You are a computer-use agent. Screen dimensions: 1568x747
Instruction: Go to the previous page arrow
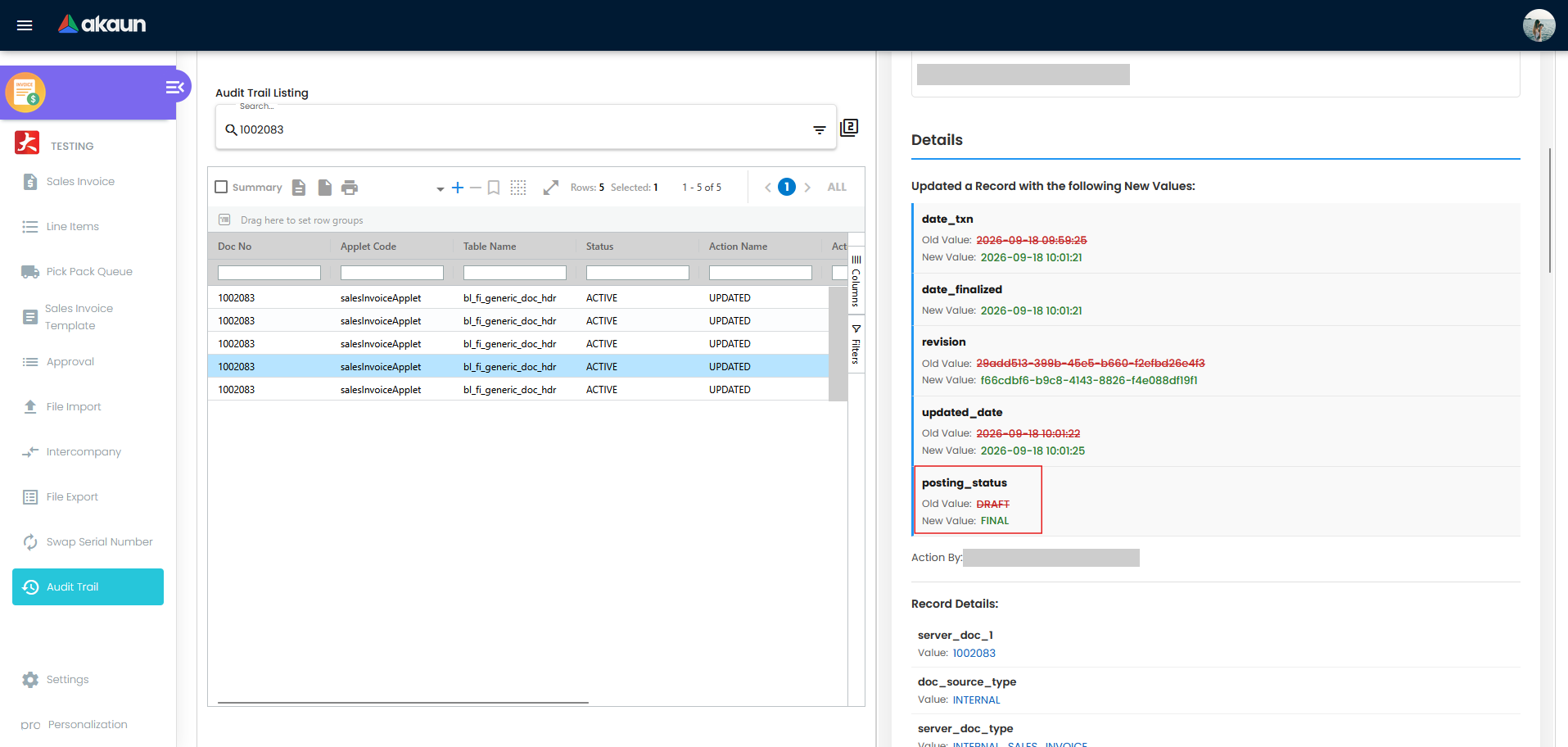pyautogui.click(x=768, y=188)
